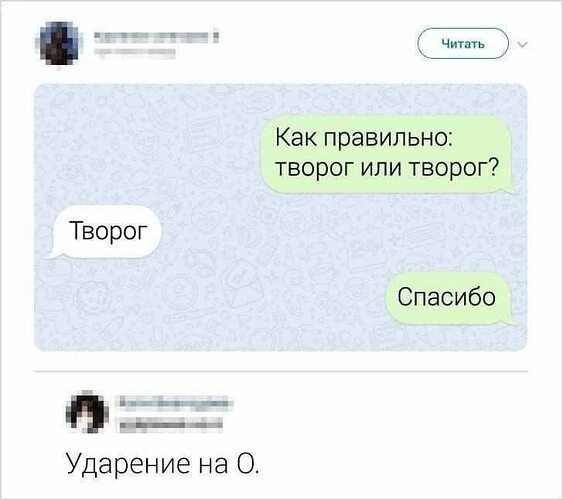Open the tweet author's pixelated avatar
Screen dimensions: 563x500
click(x=59, y=43)
